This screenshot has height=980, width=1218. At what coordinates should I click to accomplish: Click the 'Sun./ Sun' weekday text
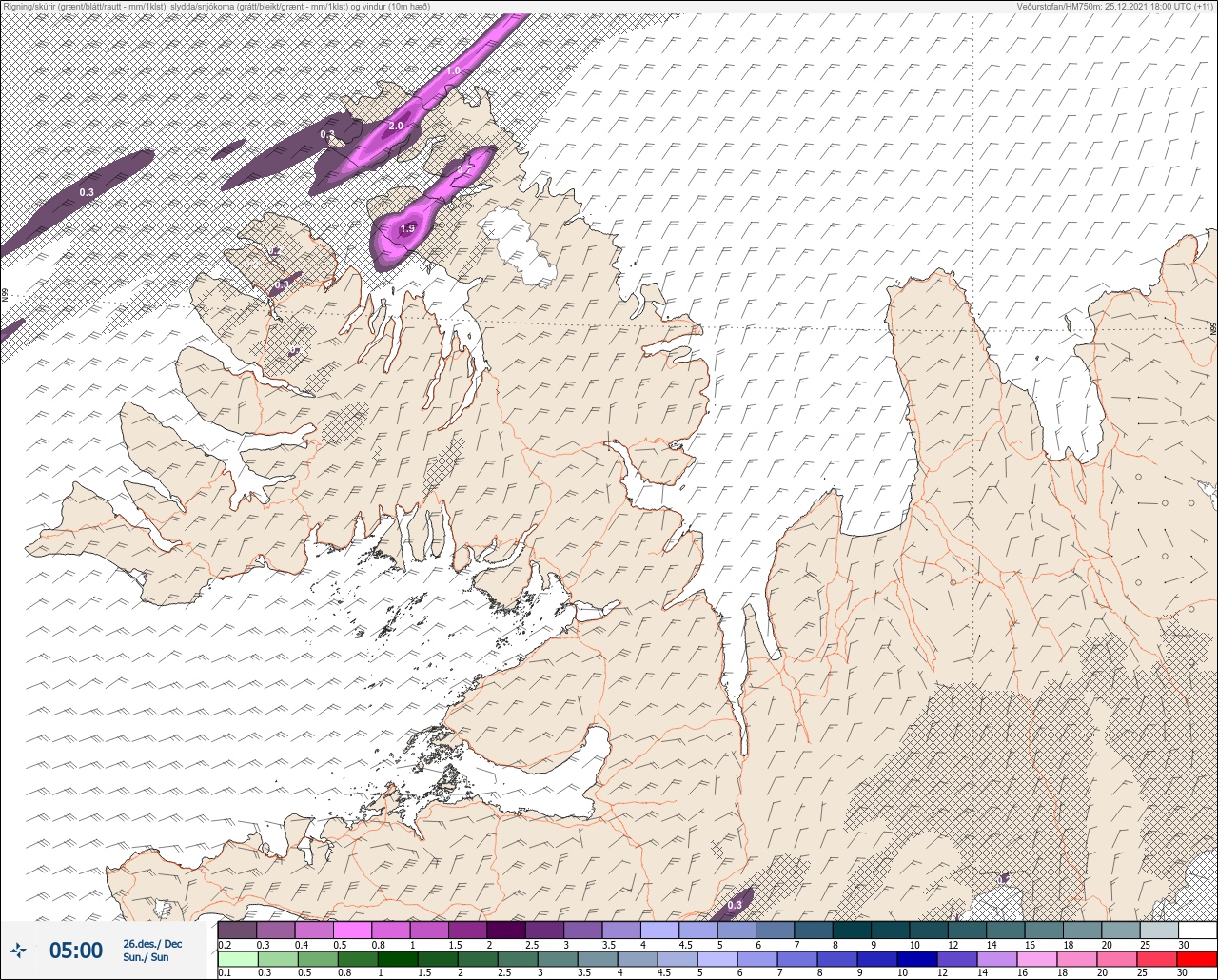146,957
